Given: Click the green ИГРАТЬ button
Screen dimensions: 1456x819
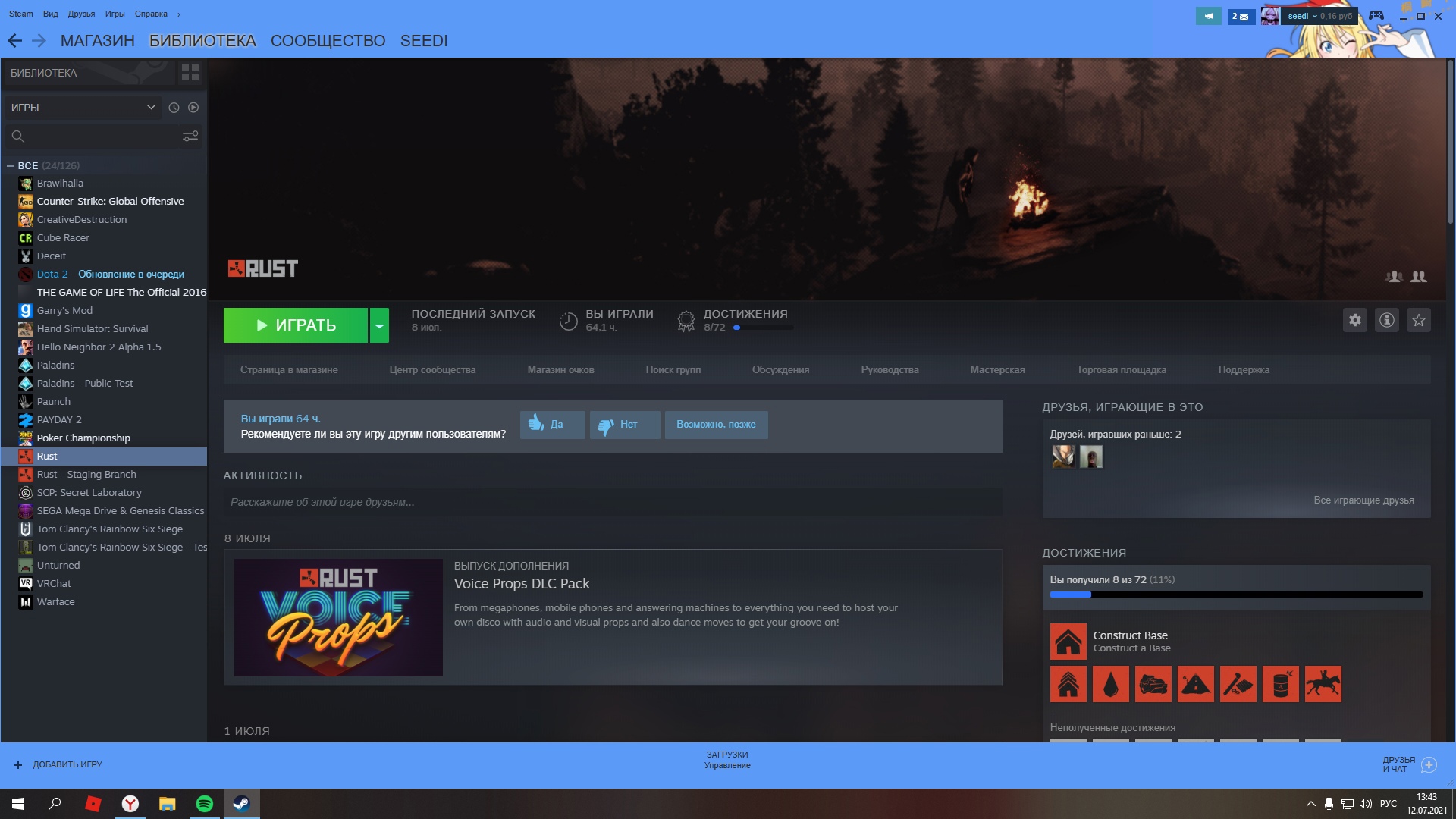Looking at the screenshot, I should (x=296, y=325).
